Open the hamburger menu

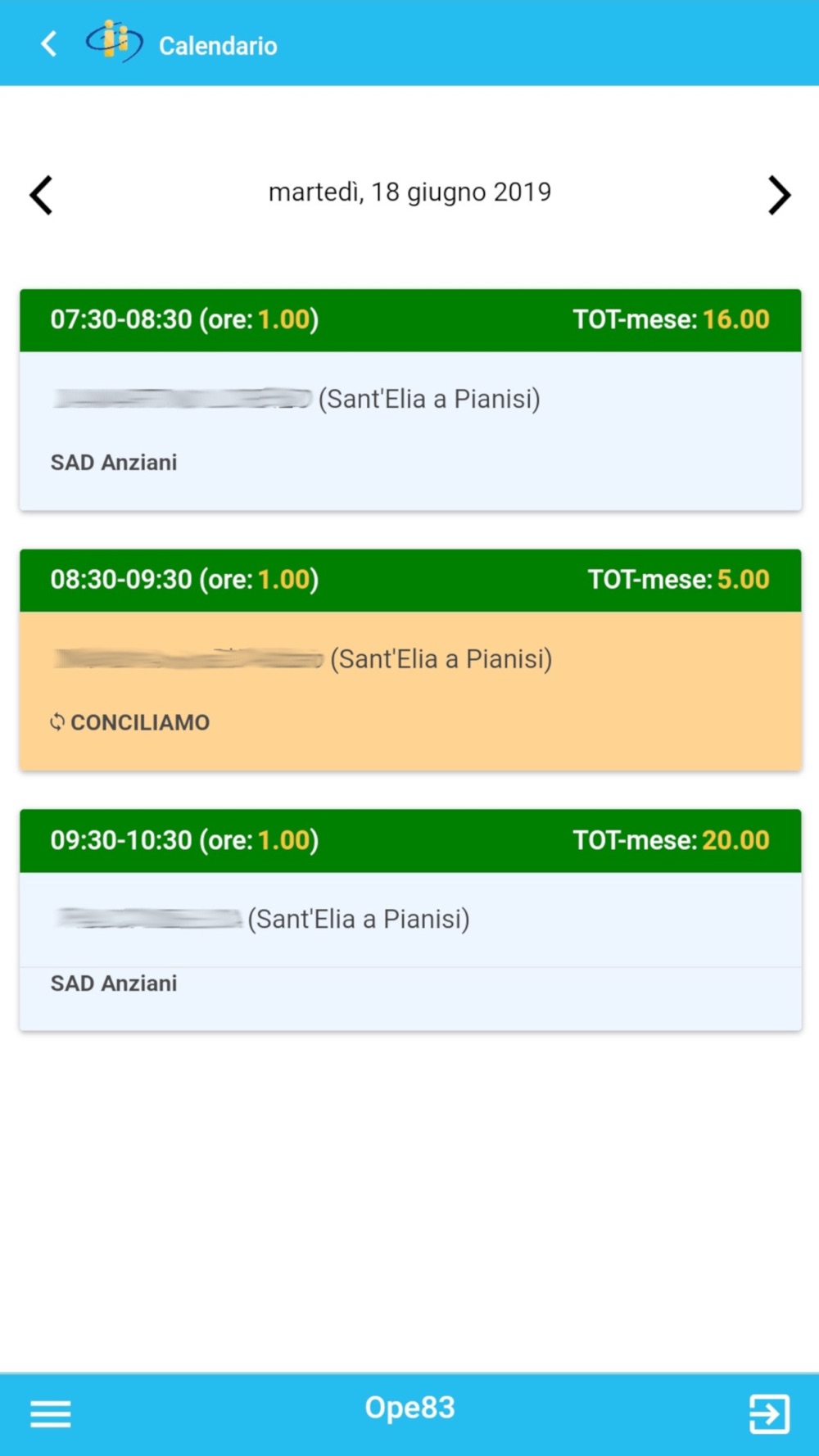50,1413
